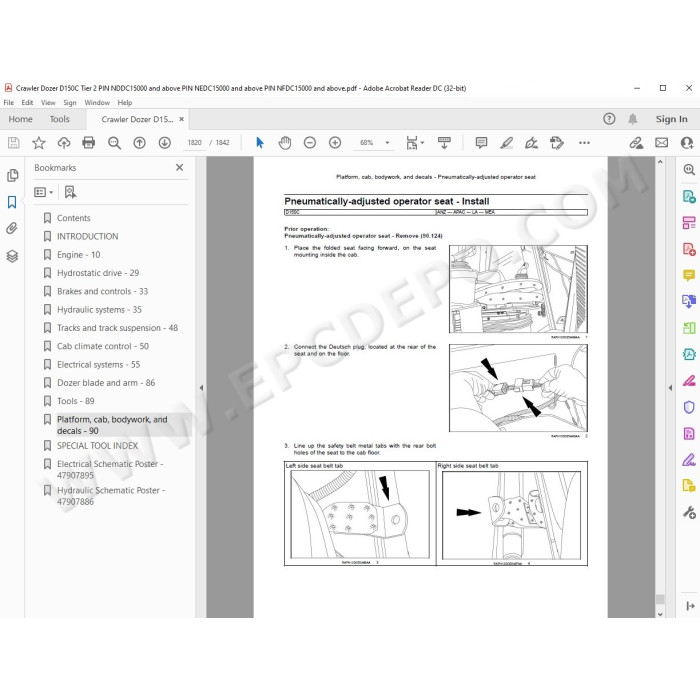
Task: Click the upload to cloud icon
Action: [64, 143]
